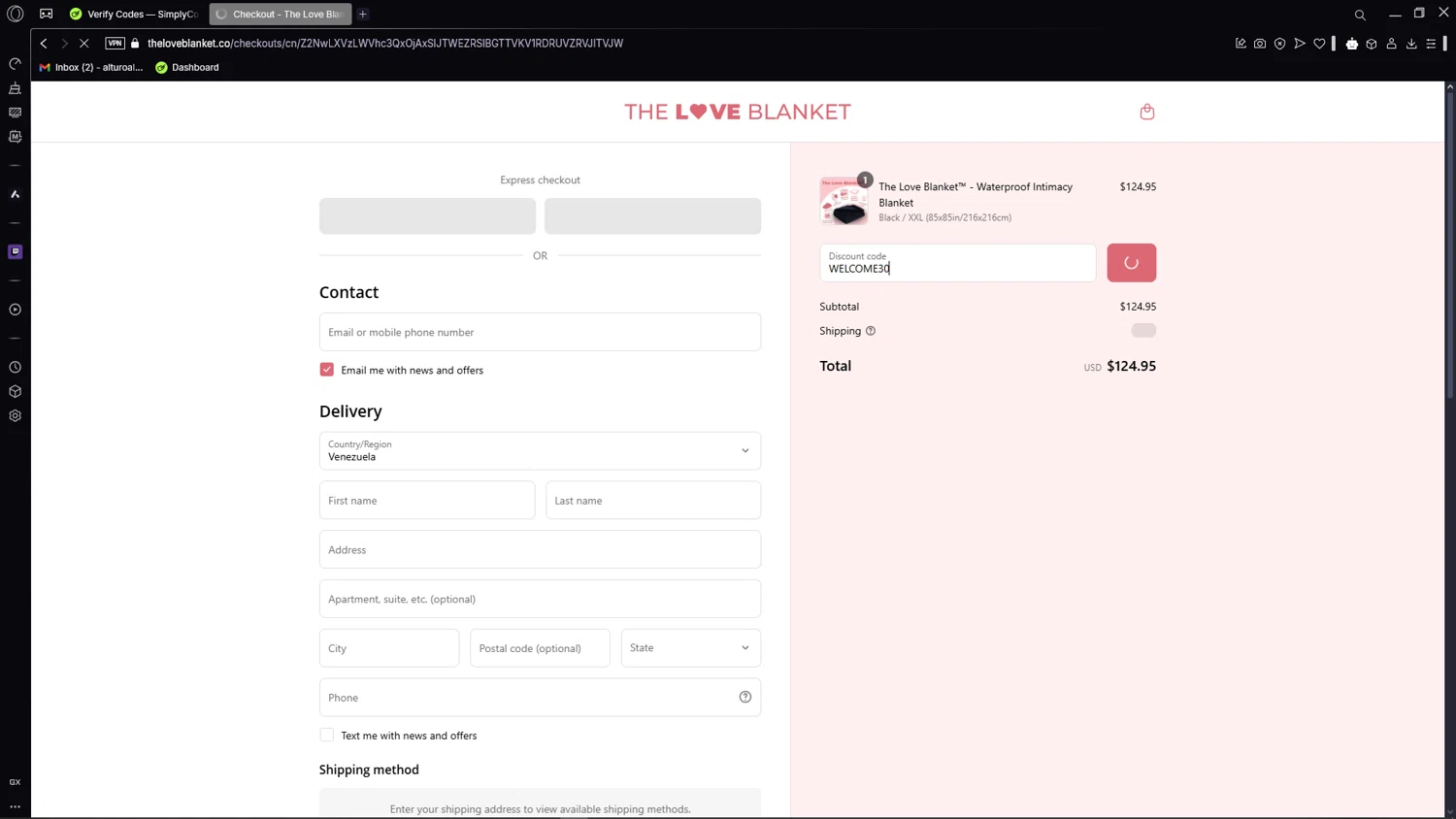The width and height of the screenshot is (1456, 819).
Task: Open the Opera GX main menu logo
Action: 16,14
